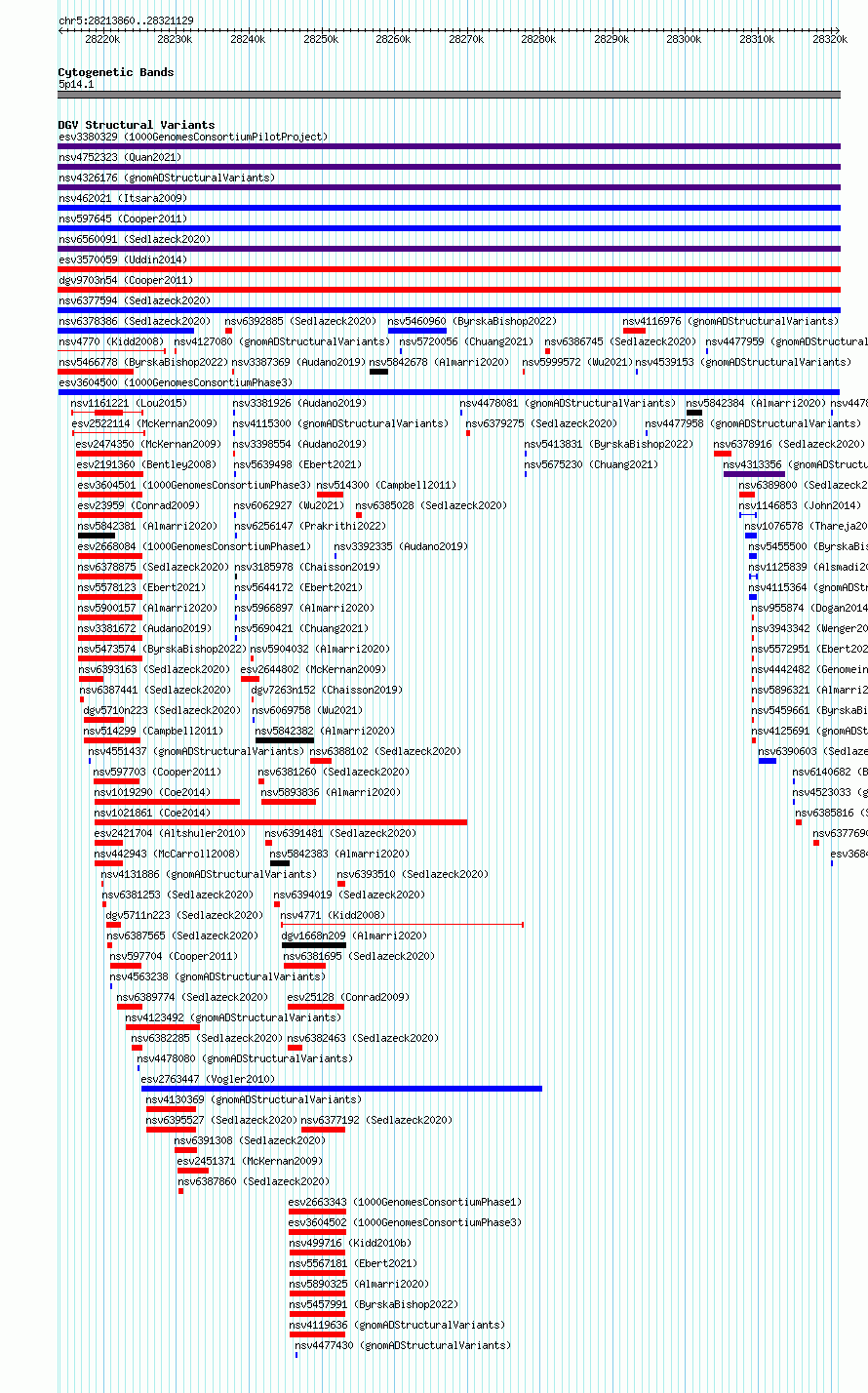Click nsv4116976 gnomADStructuralVariants label
This screenshot has width=868, height=1393.
click(x=730, y=321)
